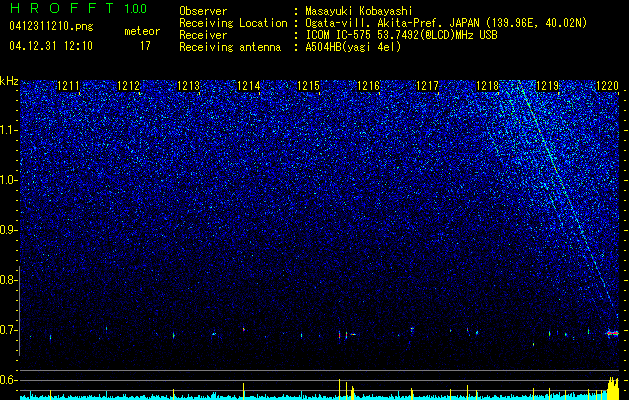This screenshot has height=400, width=629.
Task: Click the 'Receiving antenna' field label
Action: click(230, 47)
